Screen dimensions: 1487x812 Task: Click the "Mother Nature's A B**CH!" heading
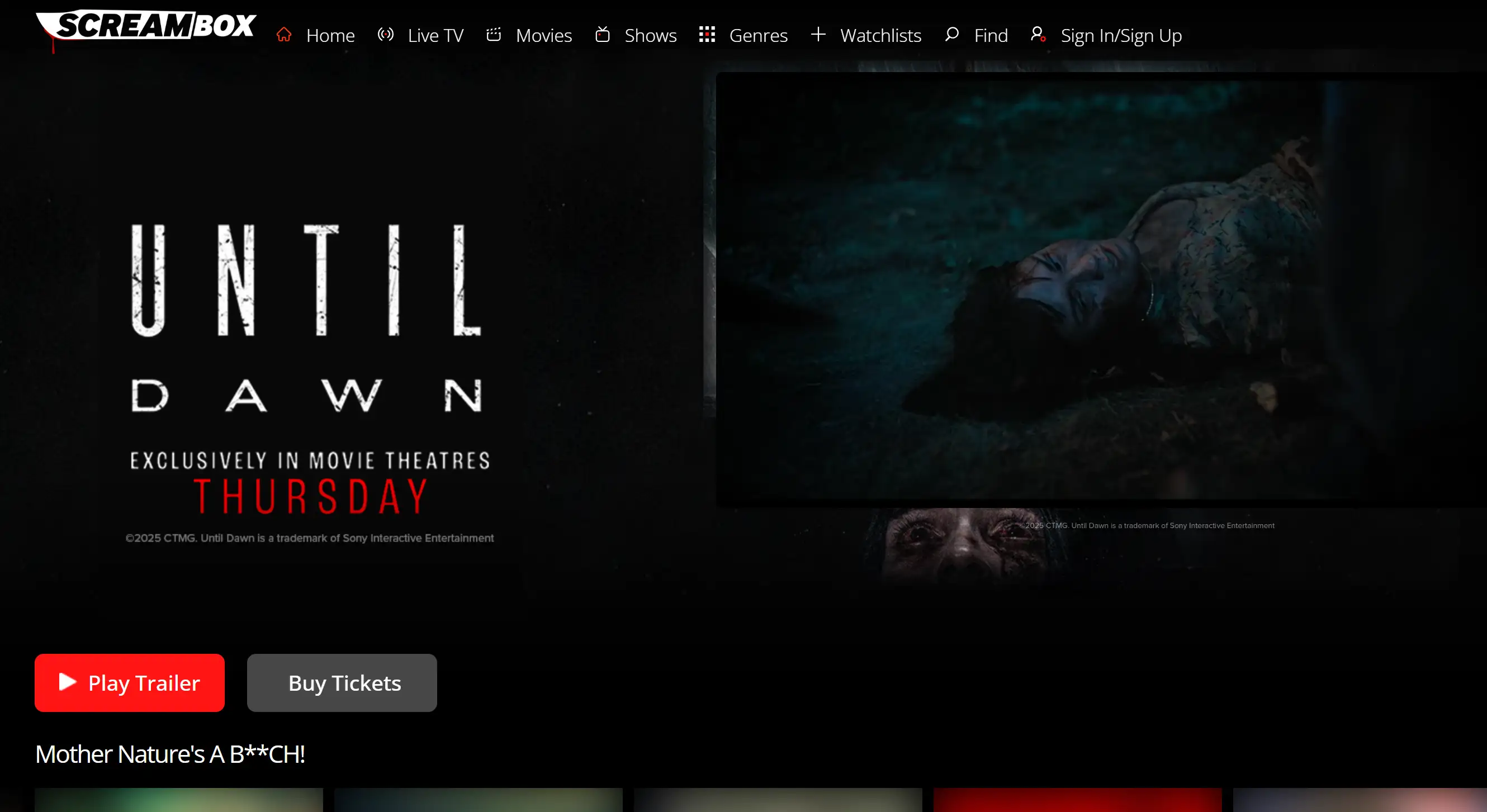click(171, 754)
